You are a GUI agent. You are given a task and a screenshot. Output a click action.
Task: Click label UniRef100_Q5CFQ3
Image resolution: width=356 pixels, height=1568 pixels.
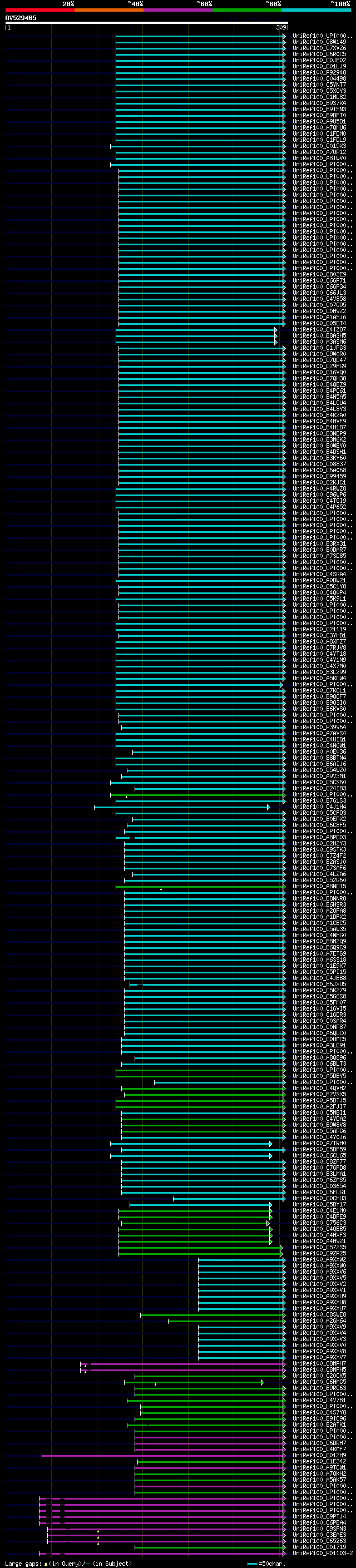(x=319, y=813)
